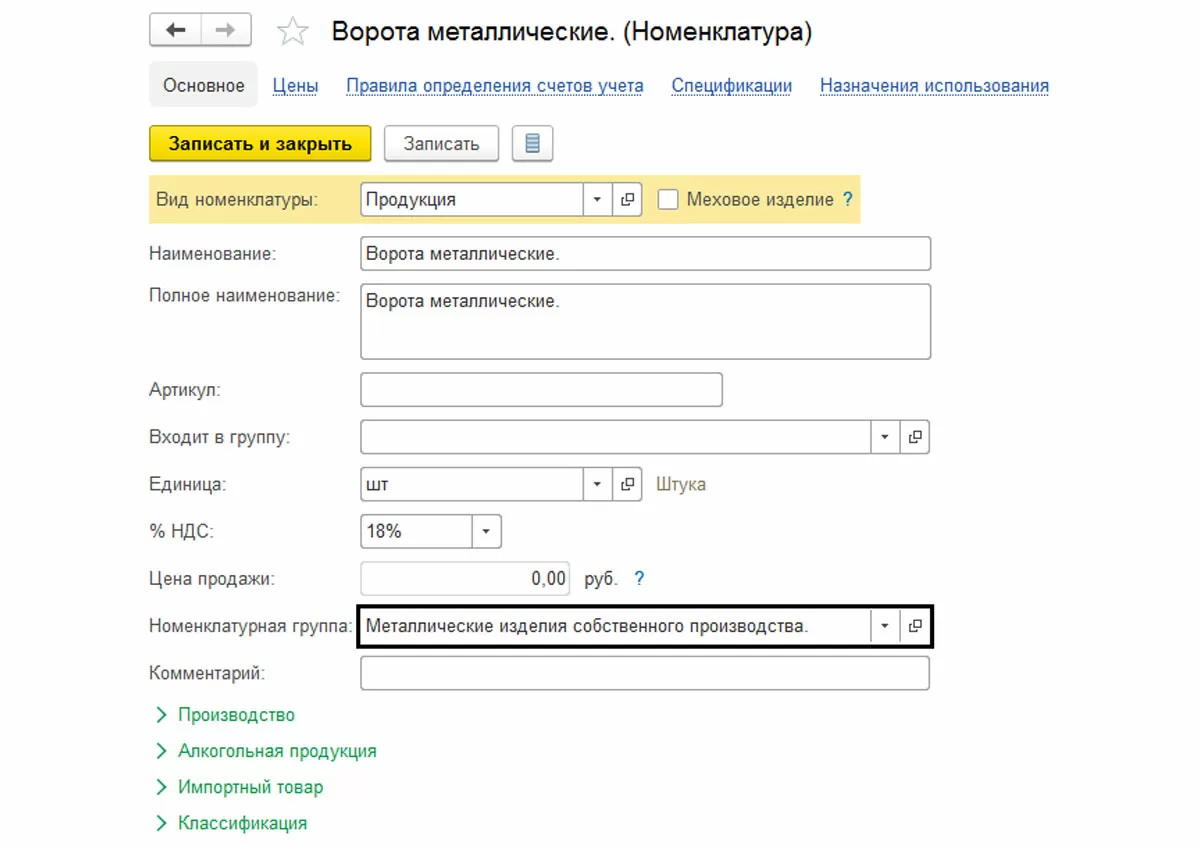Click the list report icon next to Записать
This screenshot has width=1200, height=846.
pyautogui.click(x=532, y=143)
